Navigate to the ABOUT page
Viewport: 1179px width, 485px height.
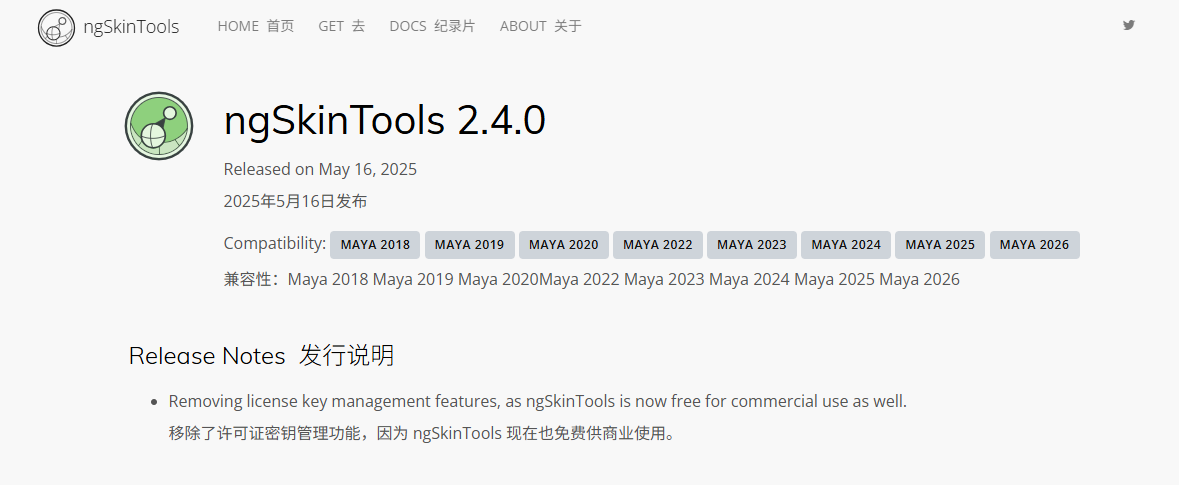point(540,27)
